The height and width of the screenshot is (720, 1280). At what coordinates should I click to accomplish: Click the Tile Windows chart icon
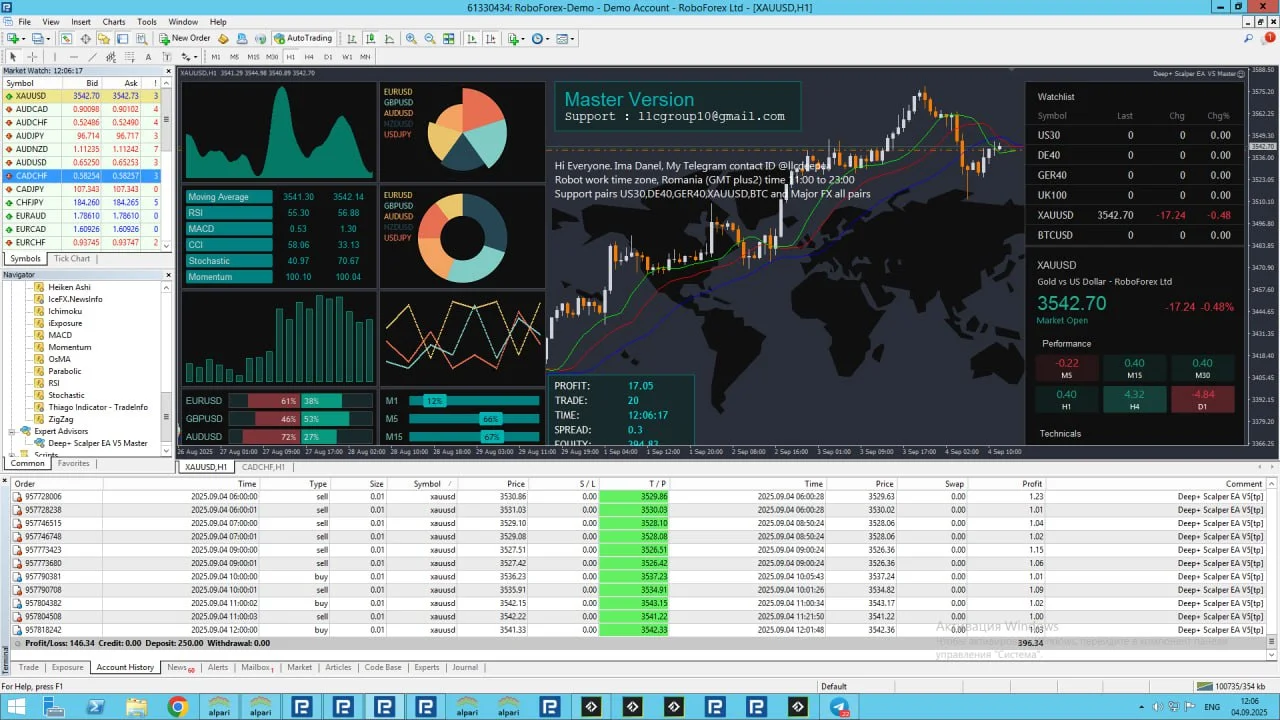pyautogui.click(x=450, y=39)
